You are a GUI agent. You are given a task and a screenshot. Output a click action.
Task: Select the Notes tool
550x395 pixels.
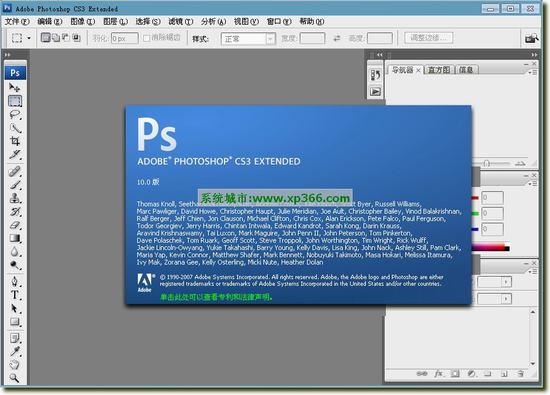click(x=15, y=338)
